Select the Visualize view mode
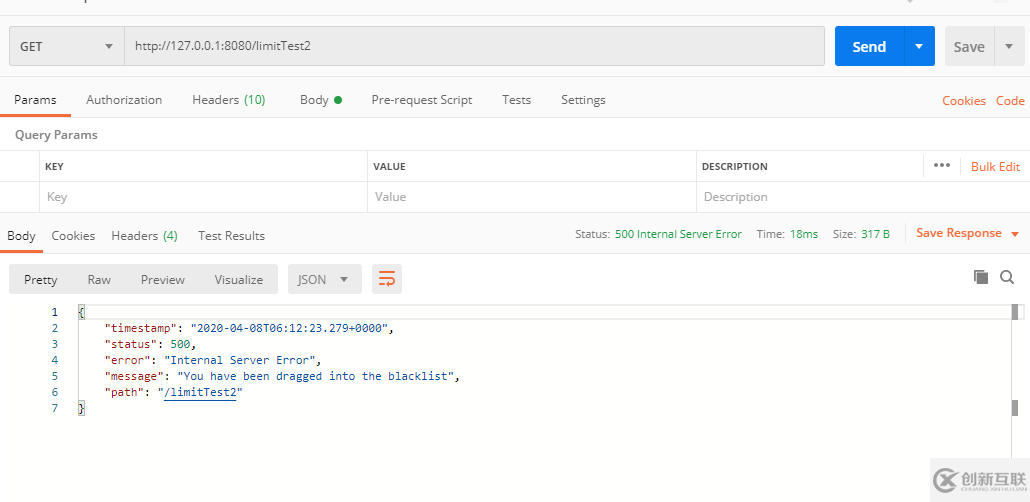The width and height of the screenshot is (1030, 502). click(x=238, y=279)
